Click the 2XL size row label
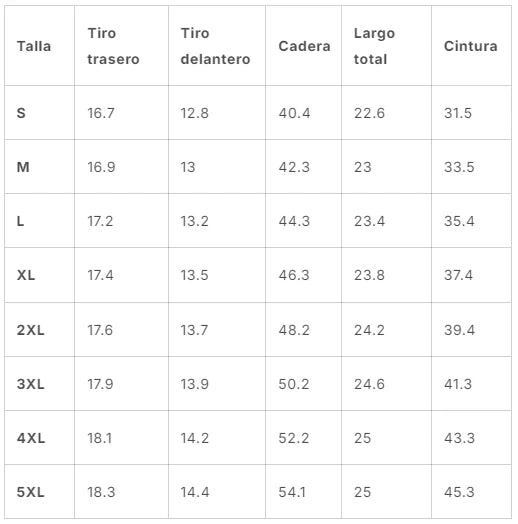Screen dimensions: 518x524 coord(30,330)
